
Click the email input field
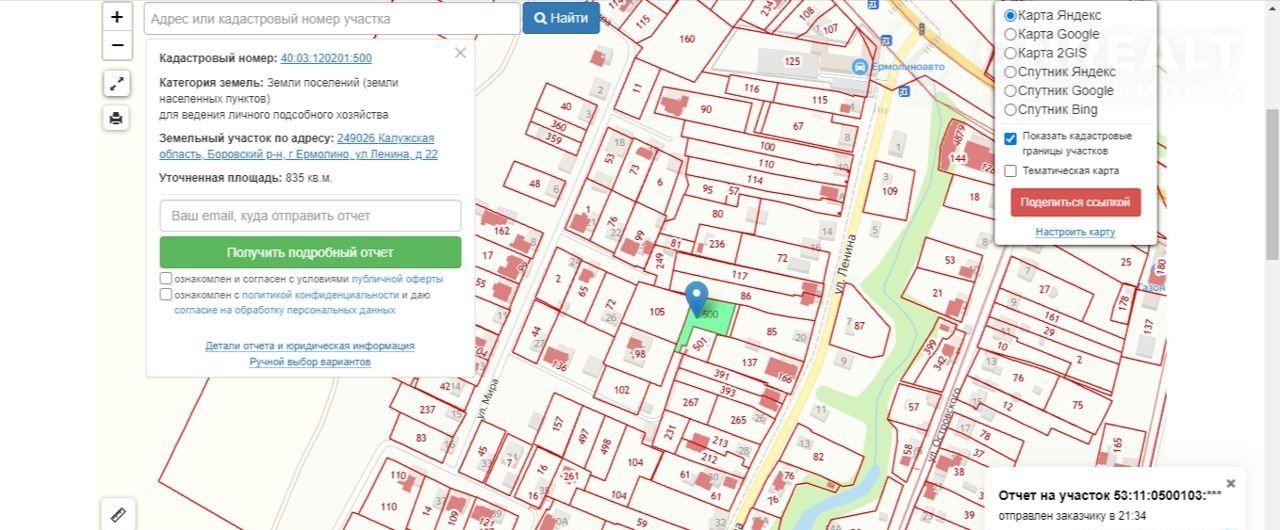pos(310,216)
